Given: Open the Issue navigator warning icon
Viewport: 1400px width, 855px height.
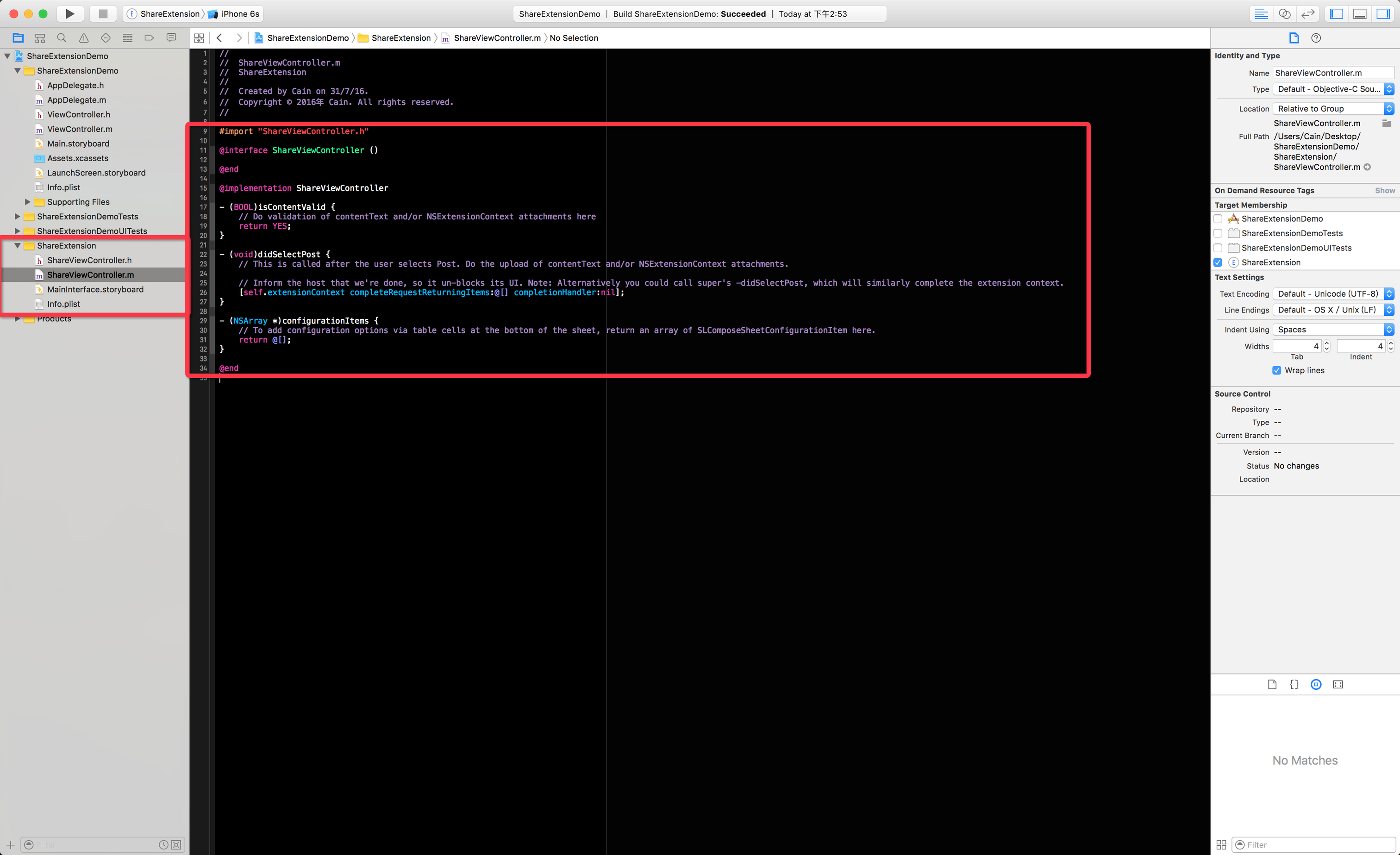Looking at the screenshot, I should (83, 38).
